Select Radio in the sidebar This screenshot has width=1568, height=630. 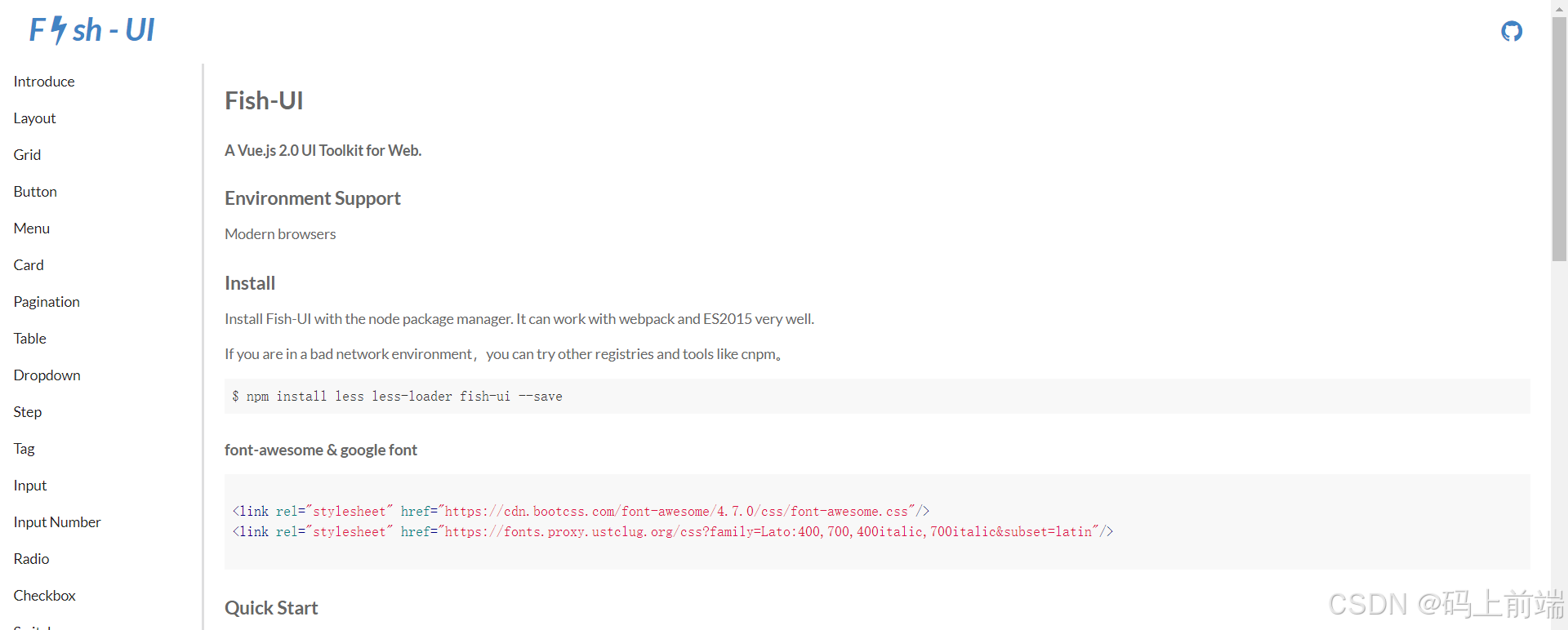point(31,559)
